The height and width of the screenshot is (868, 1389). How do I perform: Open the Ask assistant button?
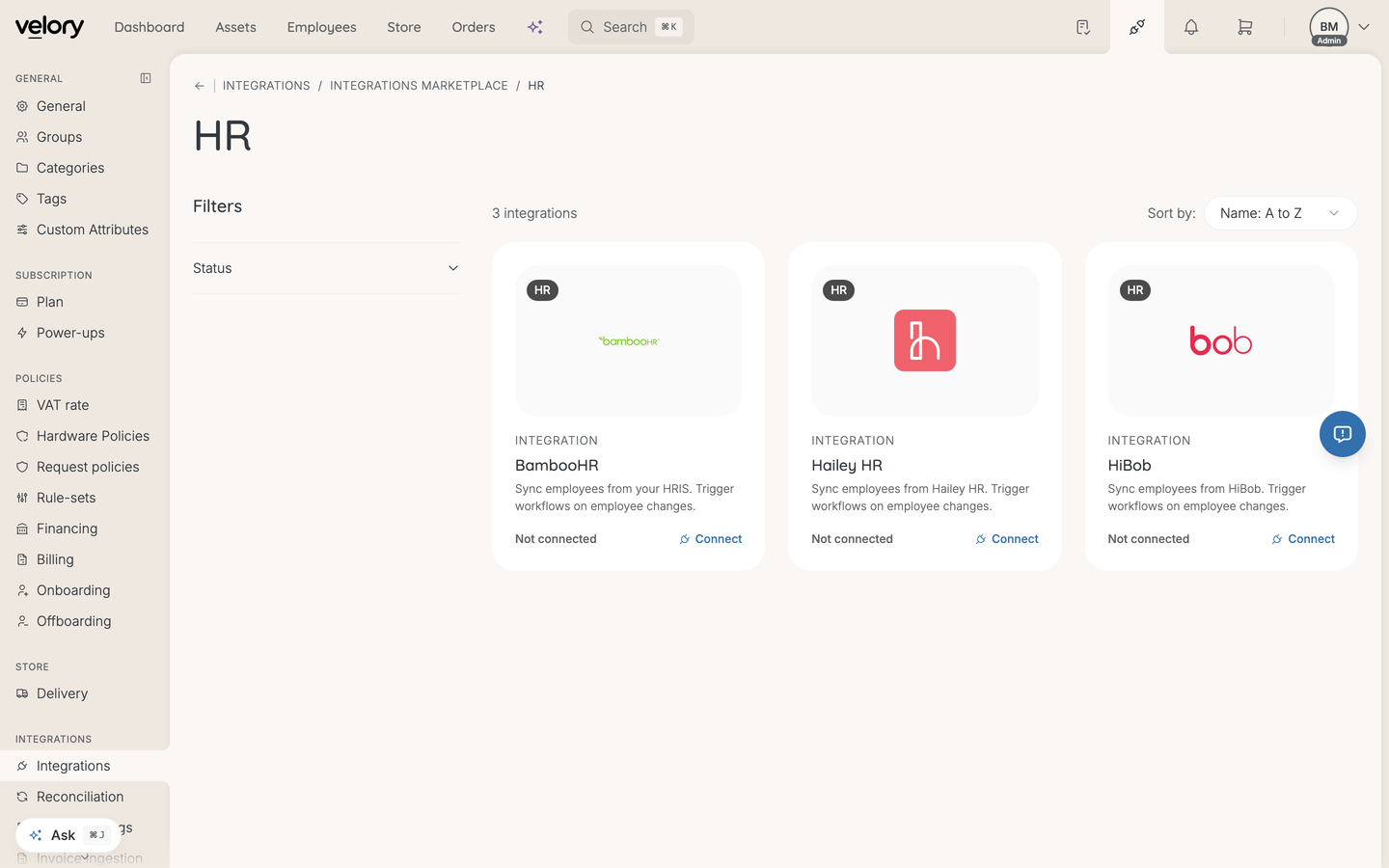coord(68,835)
